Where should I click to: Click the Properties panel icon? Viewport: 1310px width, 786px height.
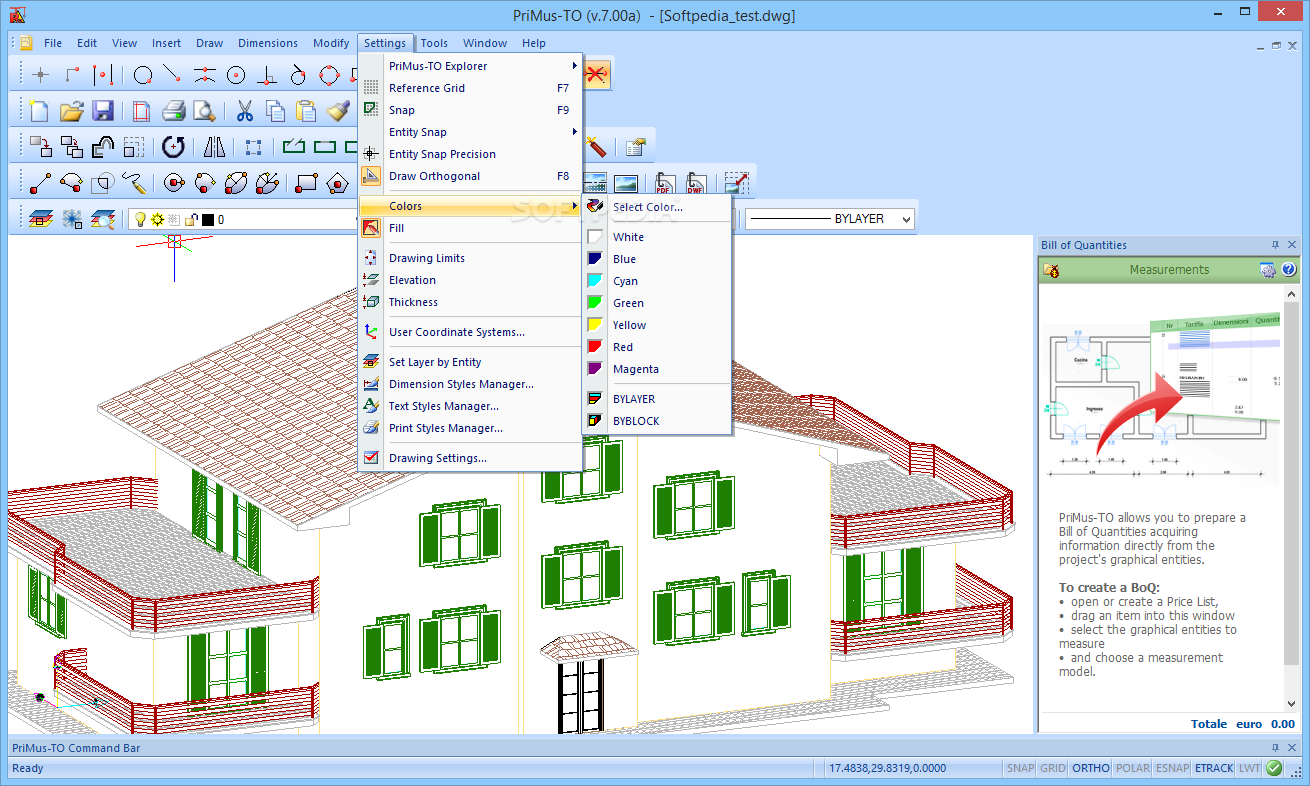coord(635,147)
